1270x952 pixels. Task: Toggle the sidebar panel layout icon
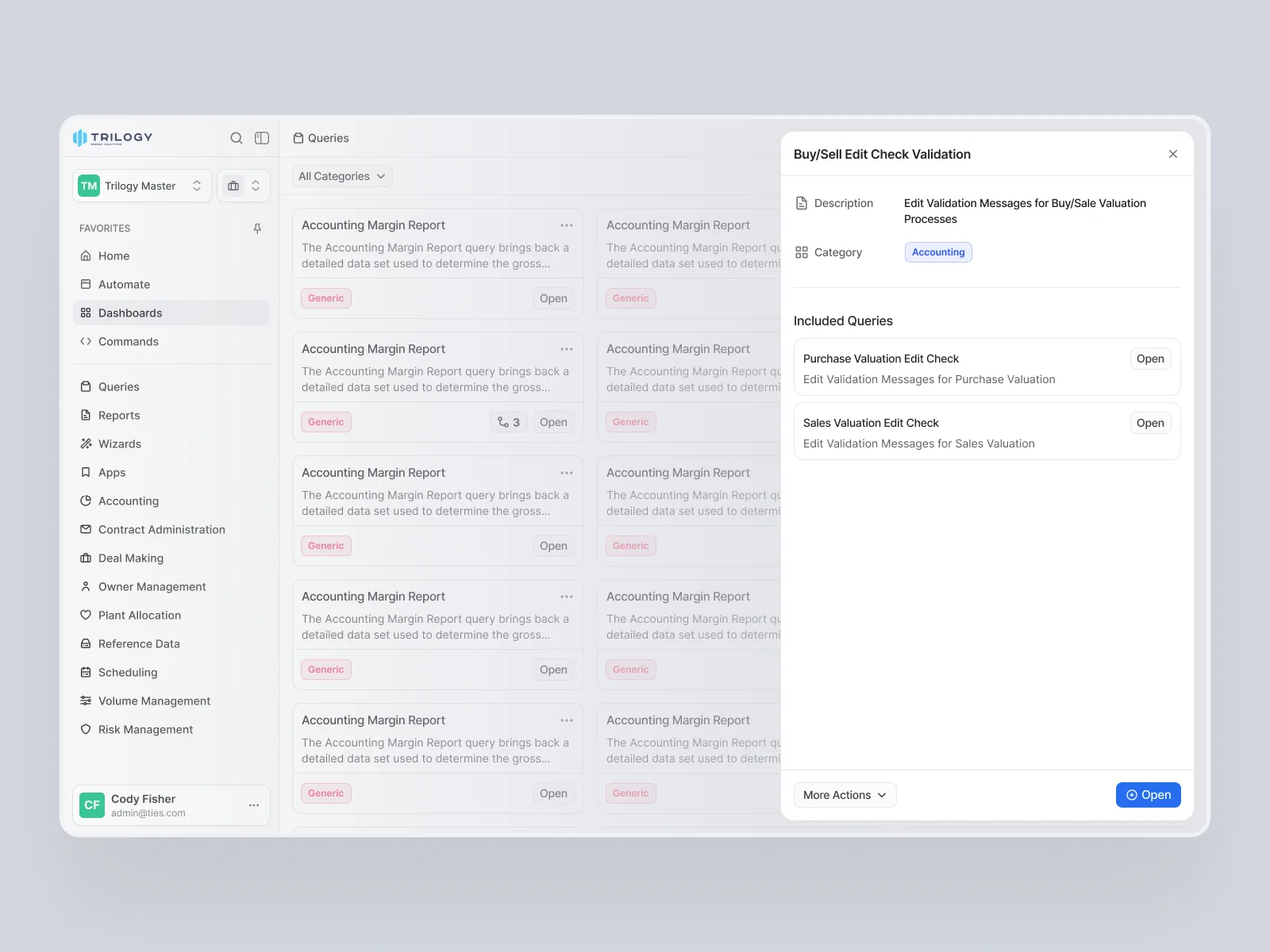262,138
